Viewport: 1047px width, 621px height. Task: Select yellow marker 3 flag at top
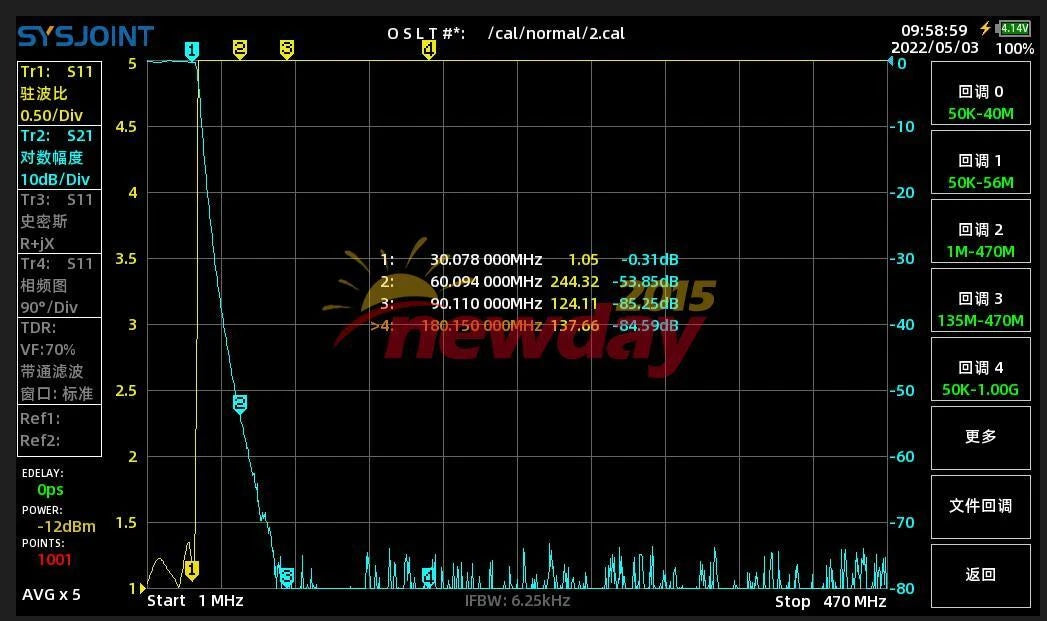pyautogui.click(x=287, y=49)
